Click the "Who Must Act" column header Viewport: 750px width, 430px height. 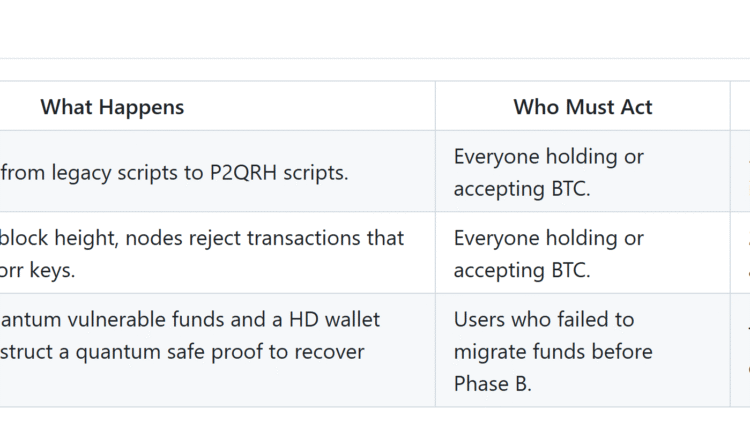pyautogui.click(x=582, y=107)
